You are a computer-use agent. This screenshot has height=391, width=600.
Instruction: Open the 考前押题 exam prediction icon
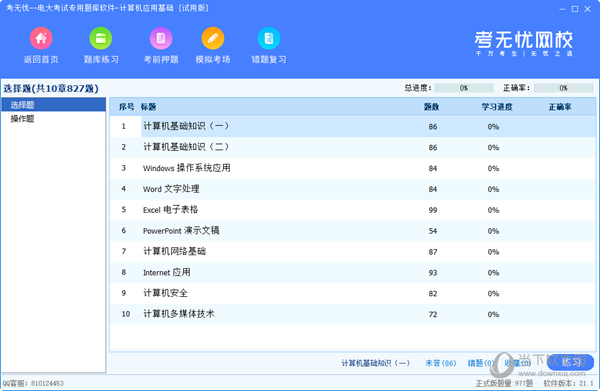pyautogui.click(x=161, y=38)
